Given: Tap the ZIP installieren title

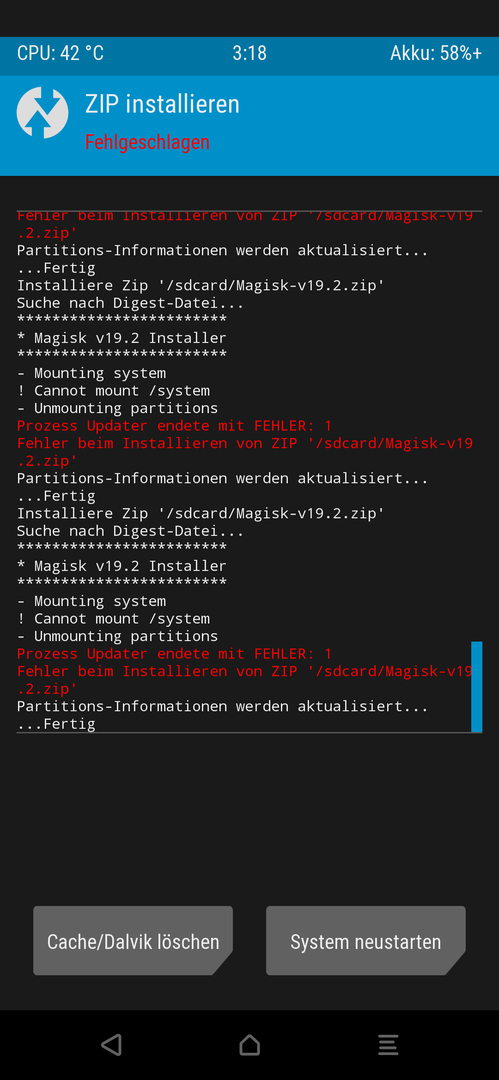Looking at the screenshot, I should [x=163, y=104].
